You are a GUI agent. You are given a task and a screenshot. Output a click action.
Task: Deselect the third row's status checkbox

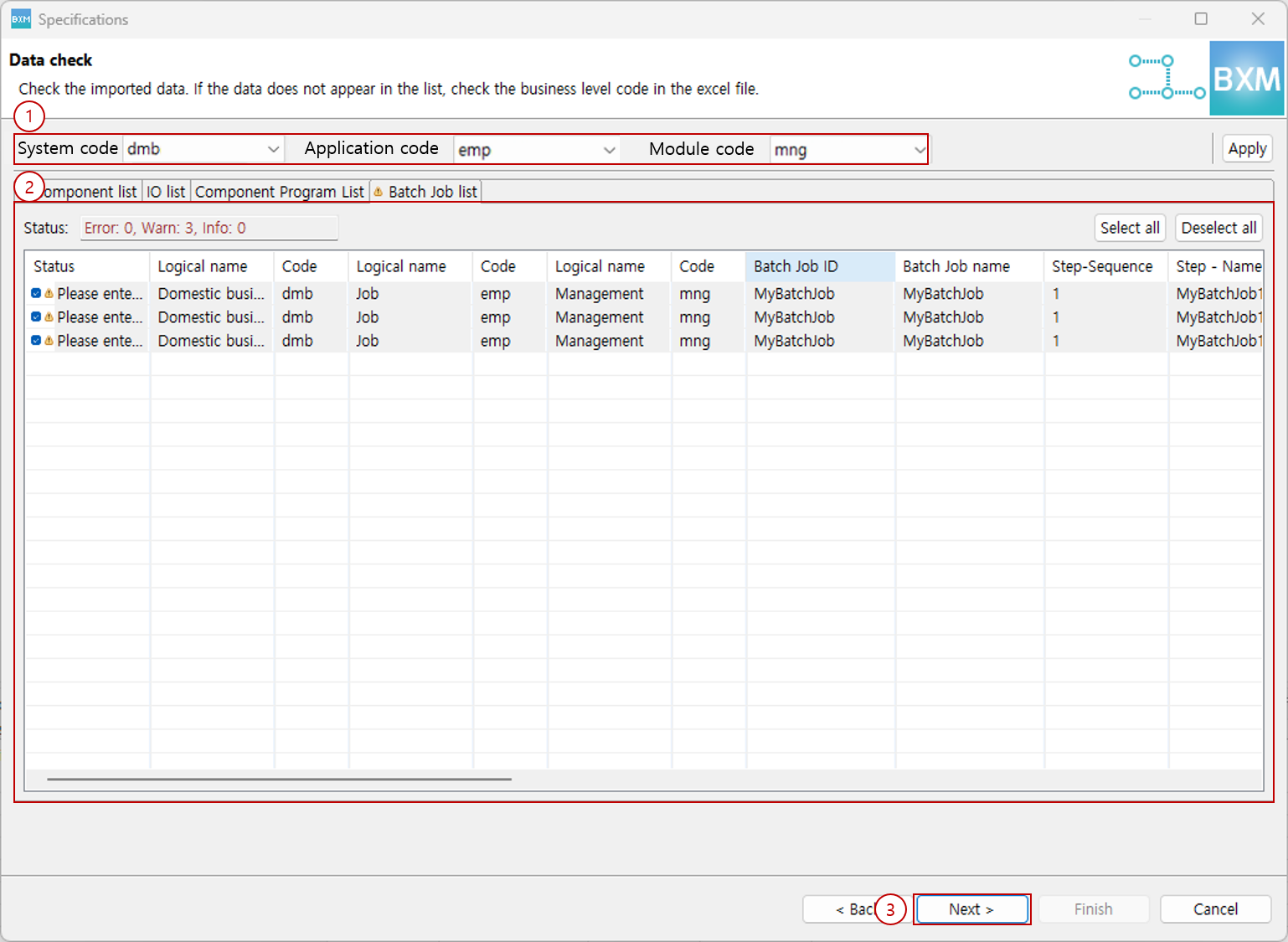pyautogui.click(x=36, y=341)
